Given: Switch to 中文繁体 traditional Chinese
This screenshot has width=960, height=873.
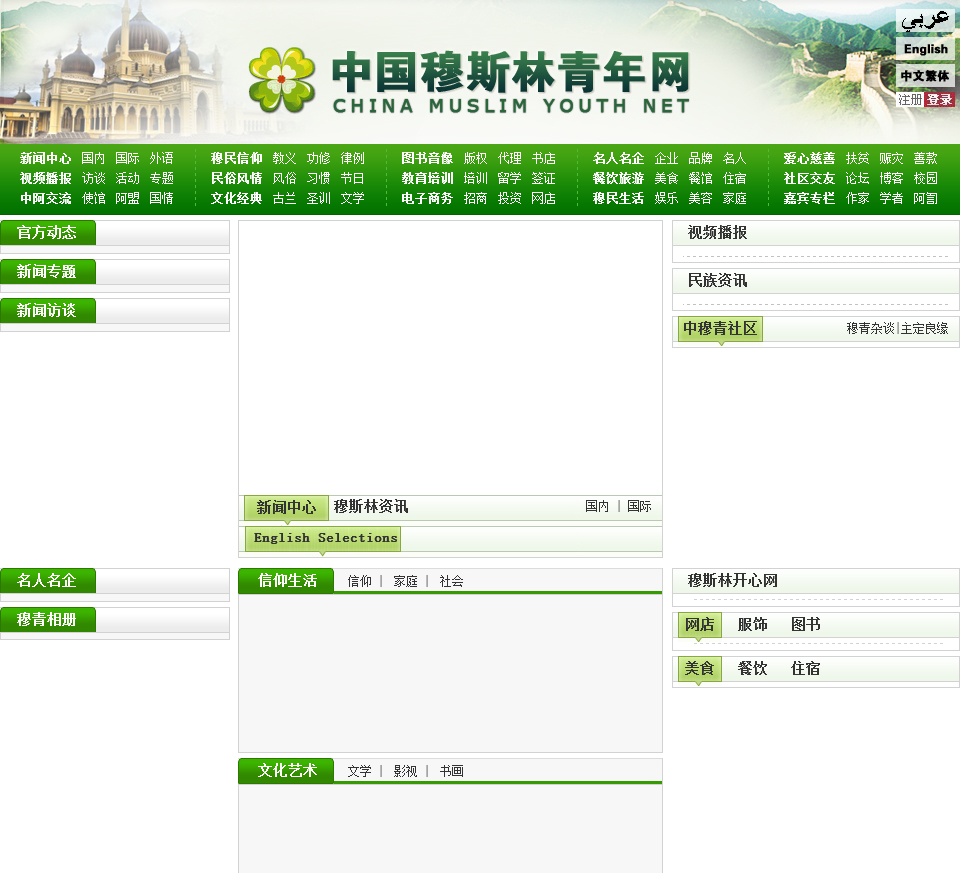Looking at the screenshot, I should coord(924,76).
